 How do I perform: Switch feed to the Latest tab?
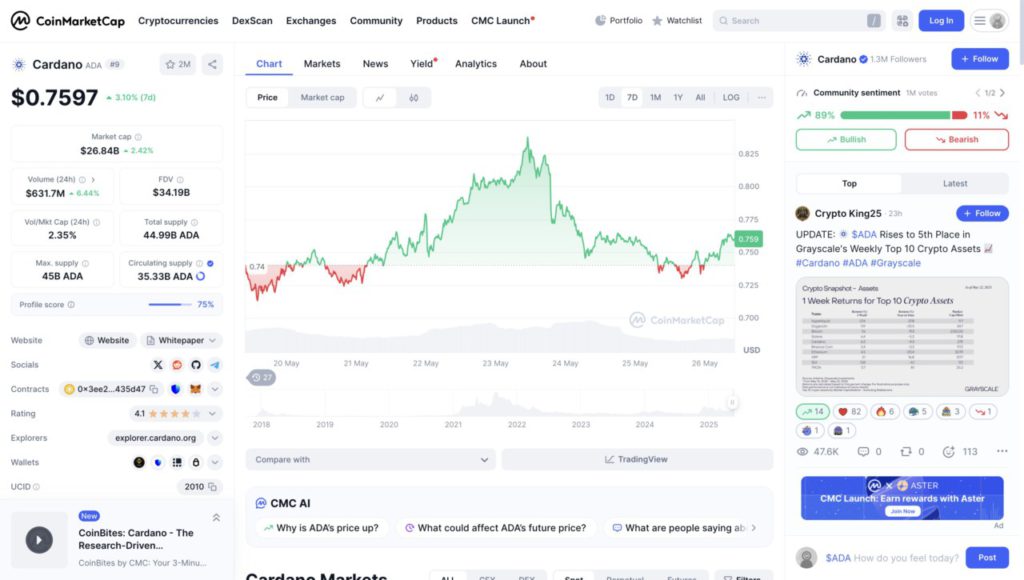tap(954, 184)
